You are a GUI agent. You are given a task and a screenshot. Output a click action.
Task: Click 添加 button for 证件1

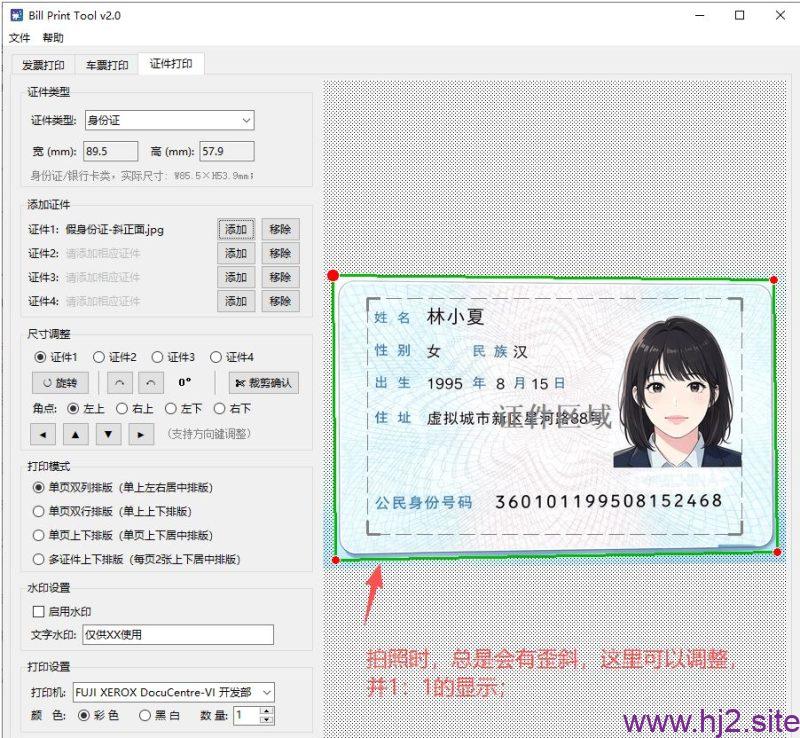tap(236, 229)
